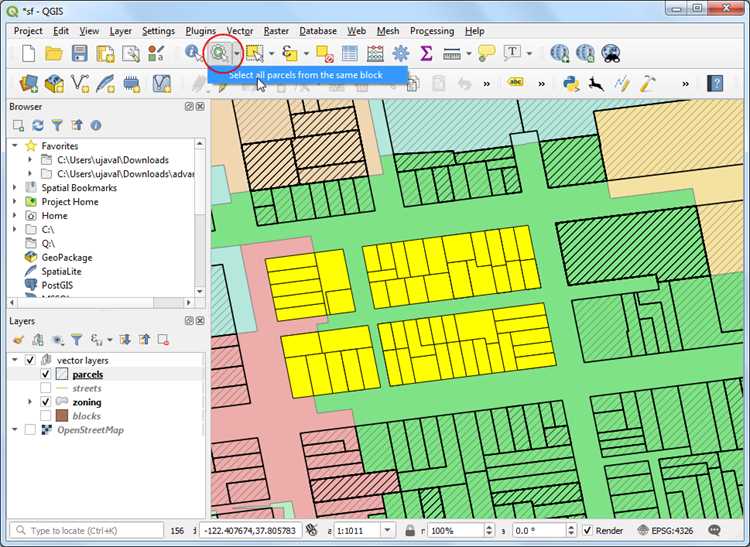The width and height of the screenshot is (750, 547).
Task: Open the layout manager icon
Action: click(x=131, y=54)
